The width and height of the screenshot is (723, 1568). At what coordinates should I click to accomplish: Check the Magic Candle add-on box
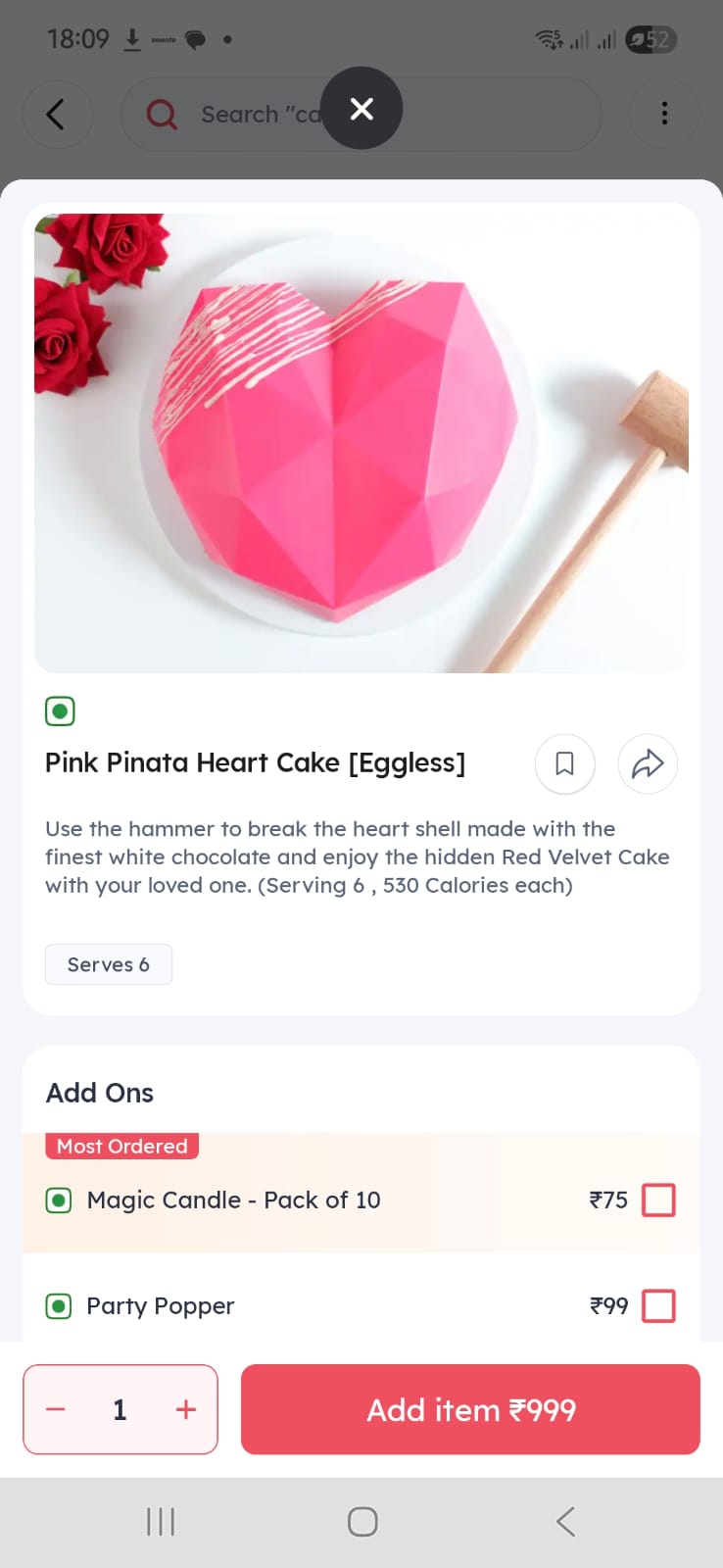[x=658, y=1200]
